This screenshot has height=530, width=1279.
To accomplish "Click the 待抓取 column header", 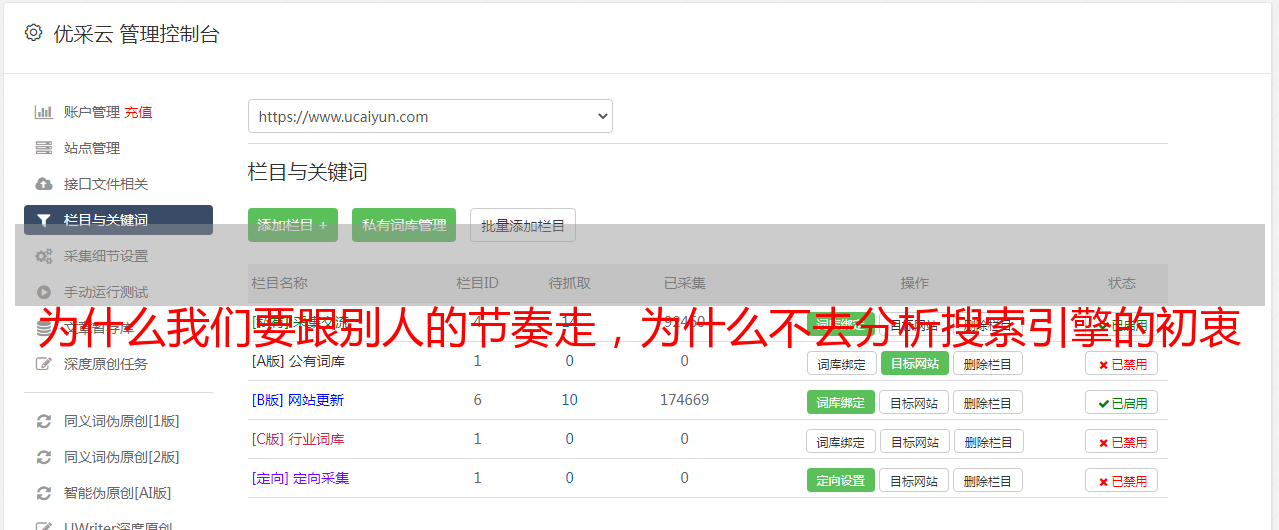I will 569,283.
